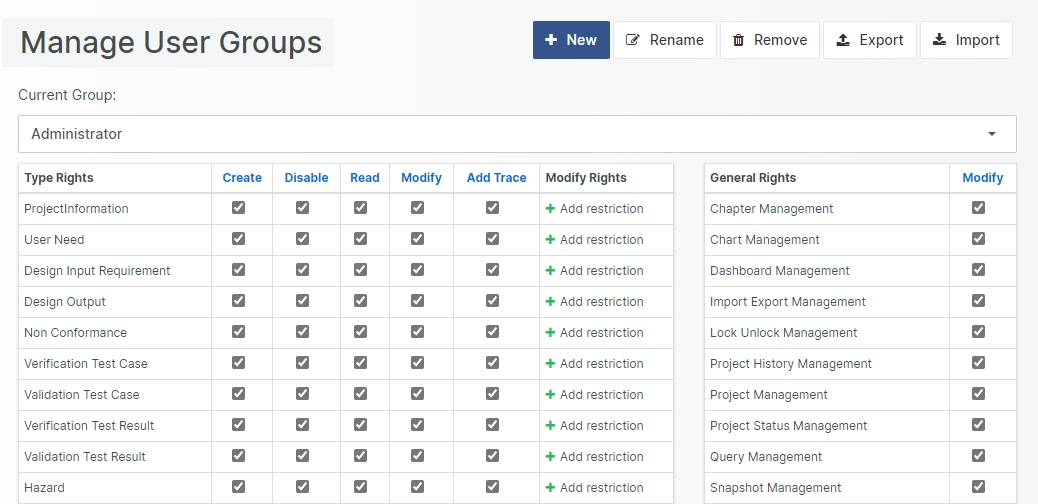Toggle Add Trace checkbox for Non Conformance

coord(492,332)
